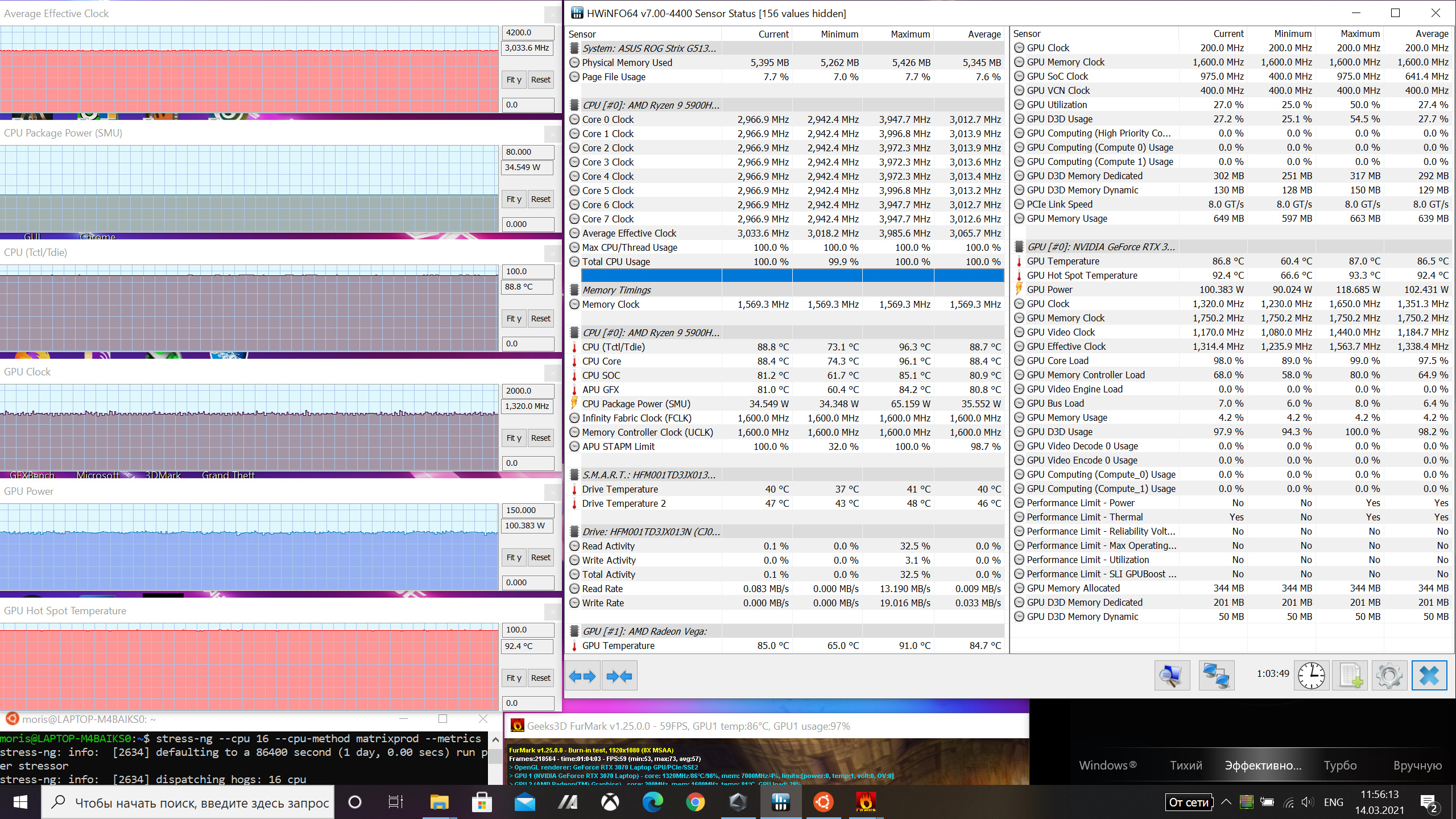
Task: Click the lightning icon beside CPU Package Power row
Action: 574,404
